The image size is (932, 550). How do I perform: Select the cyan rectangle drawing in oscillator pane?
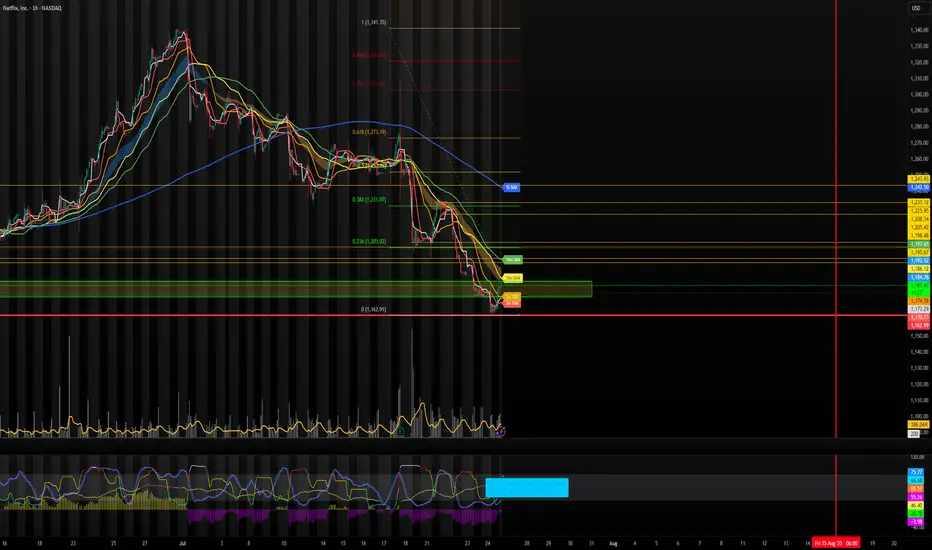tap(527, 488)
